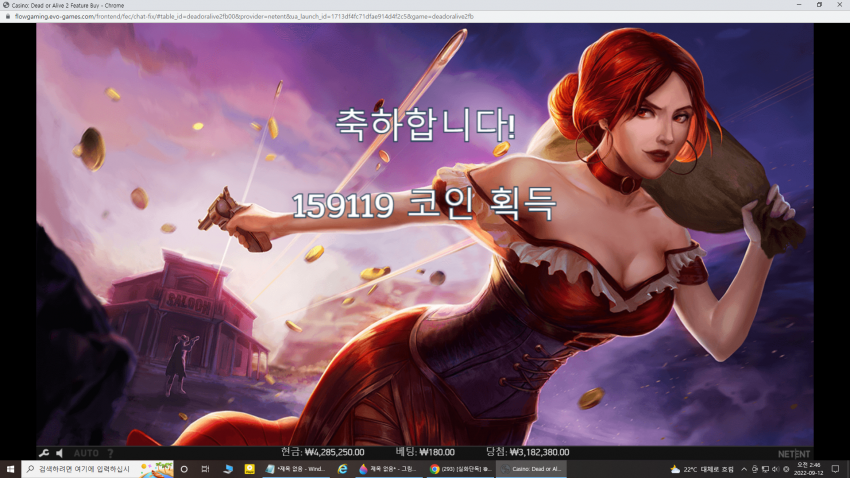Minimize the Chrome window
Screen dimensions: 850x478
[799, 5]
